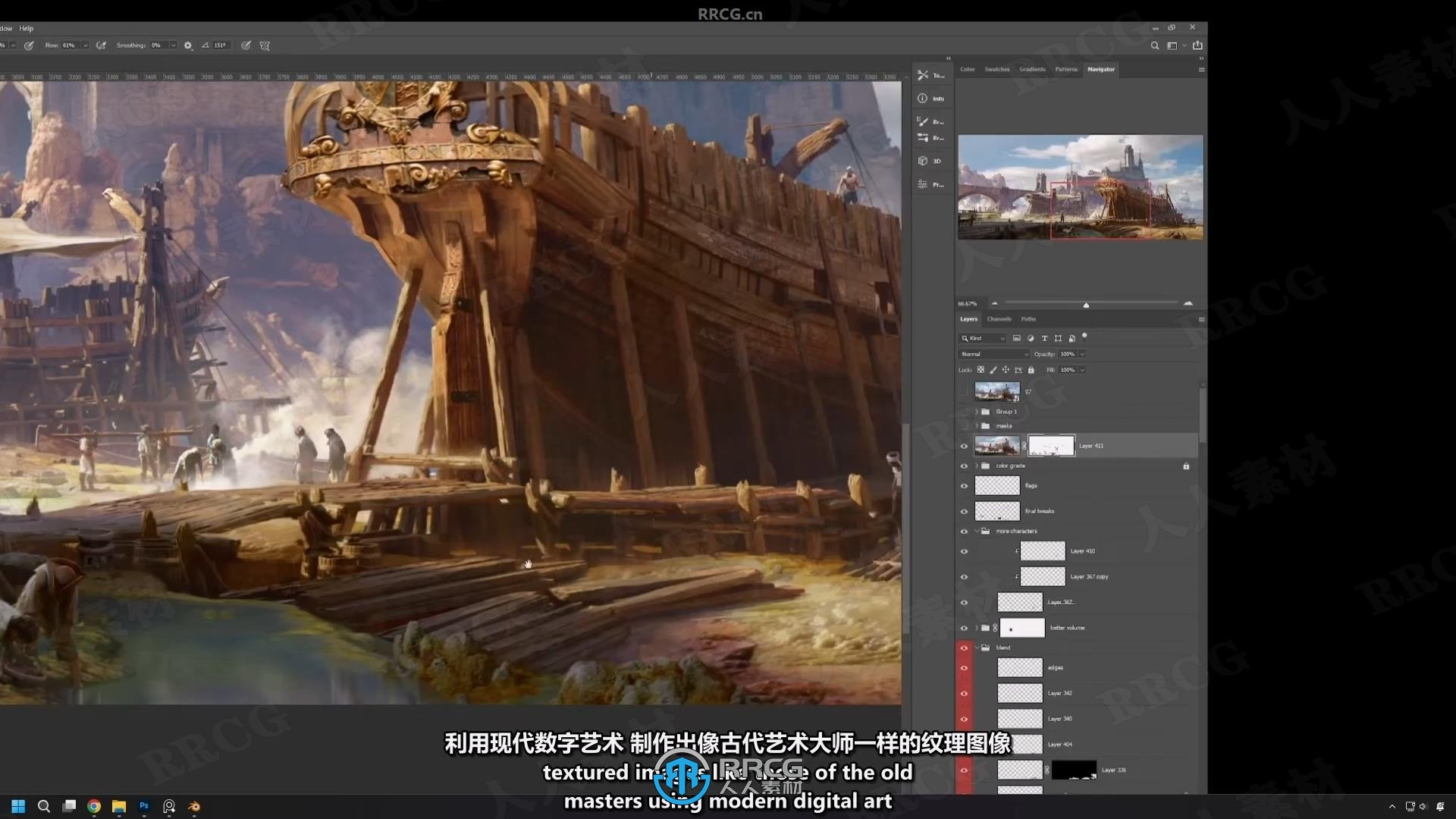
Task: Click lock image pixels brush icon
Action: coord(993,370)
